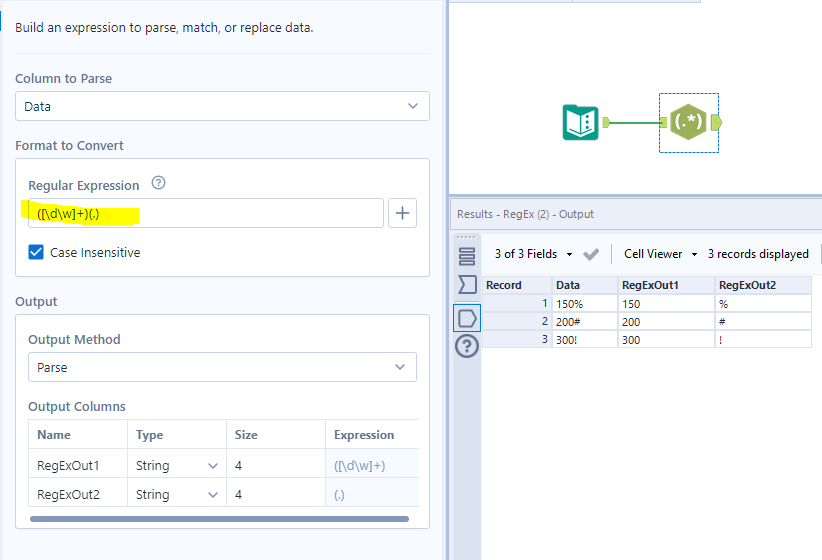822x560 pixels.
Task: Select the Input Data tool on canvas
Action: tap(580, 122)
